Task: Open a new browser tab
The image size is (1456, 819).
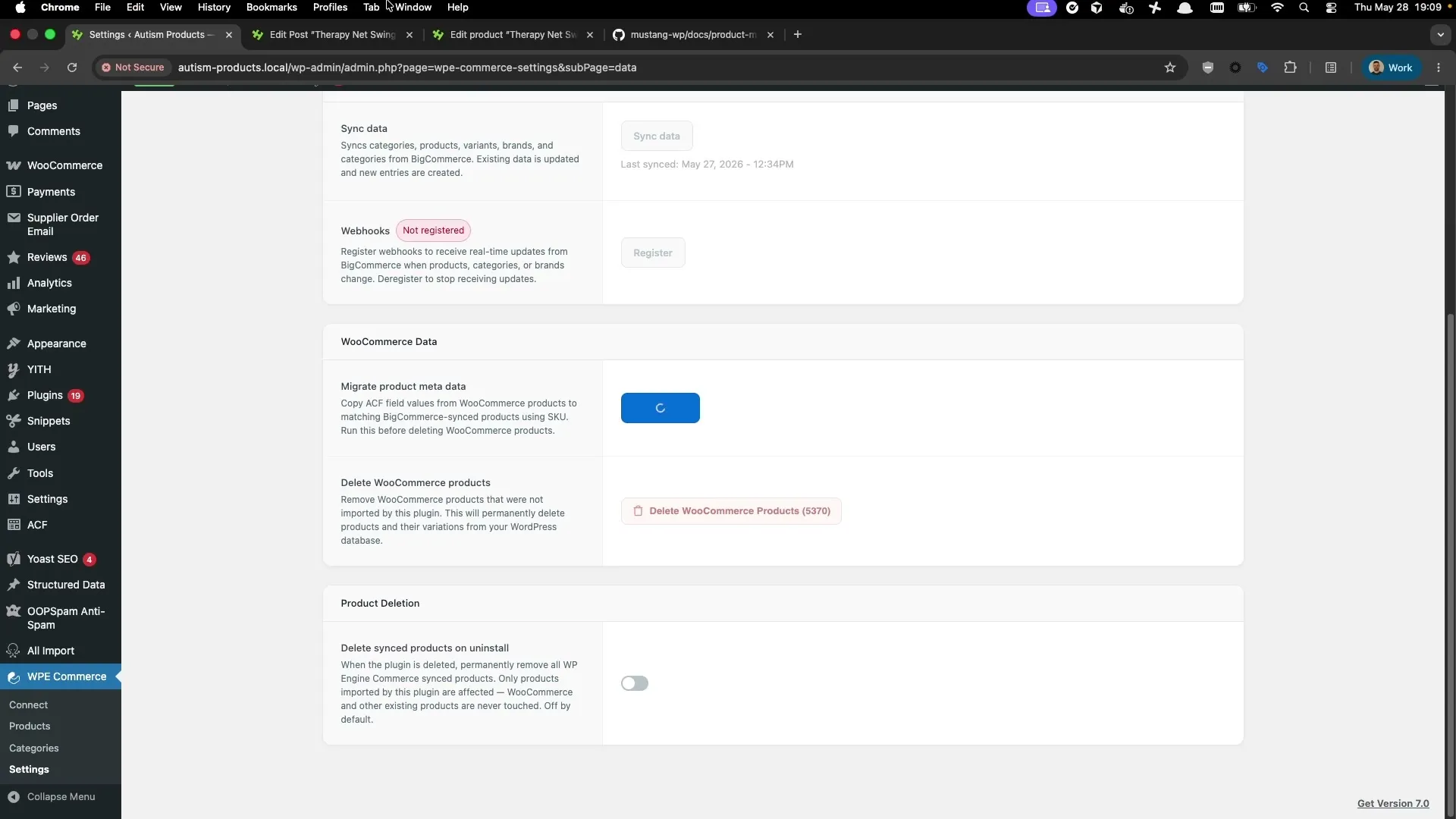Action: 797,35
